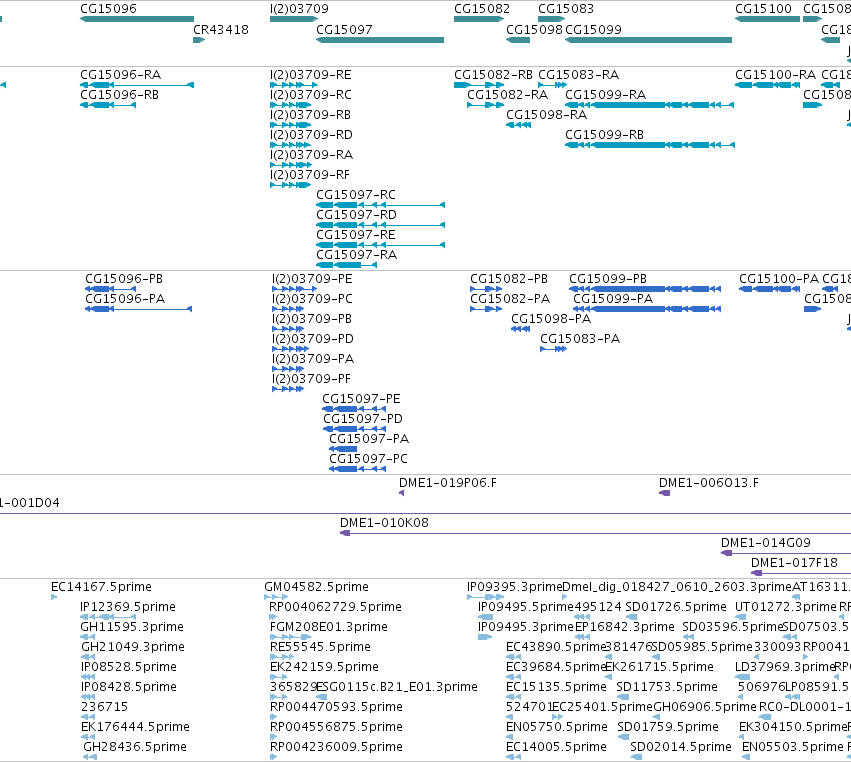Open transcript label CG15082-RB

(493, 75)
